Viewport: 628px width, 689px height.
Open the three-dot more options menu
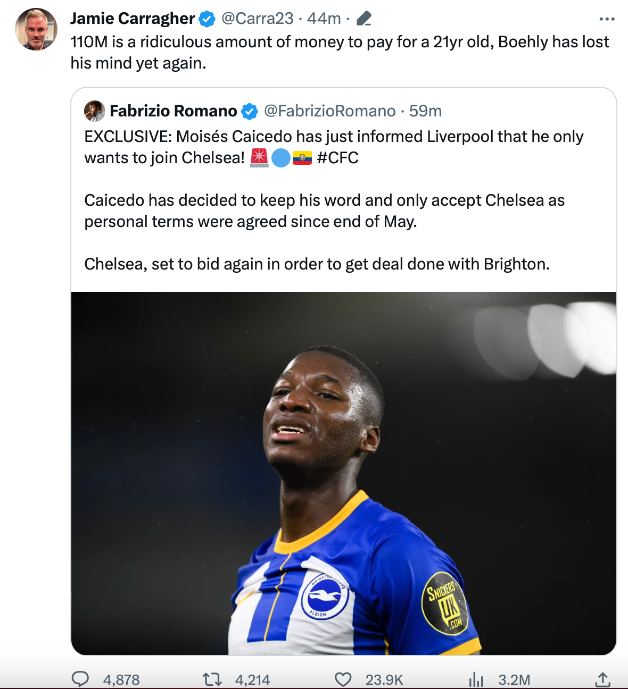pos(607,18)
